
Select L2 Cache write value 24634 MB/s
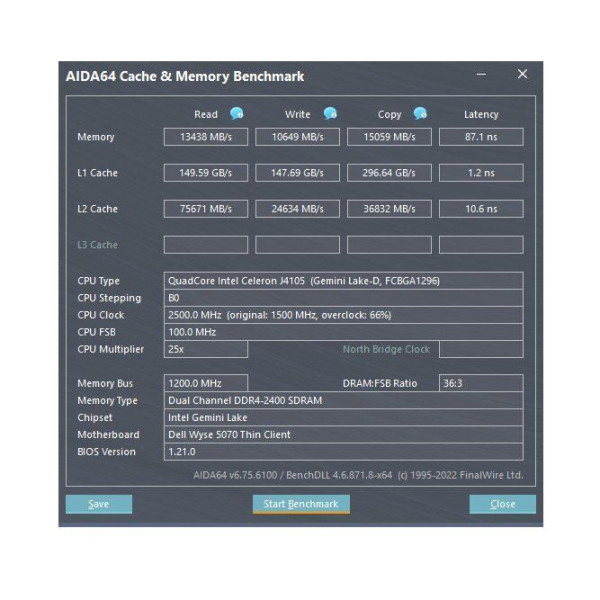[x=297, y=209]
